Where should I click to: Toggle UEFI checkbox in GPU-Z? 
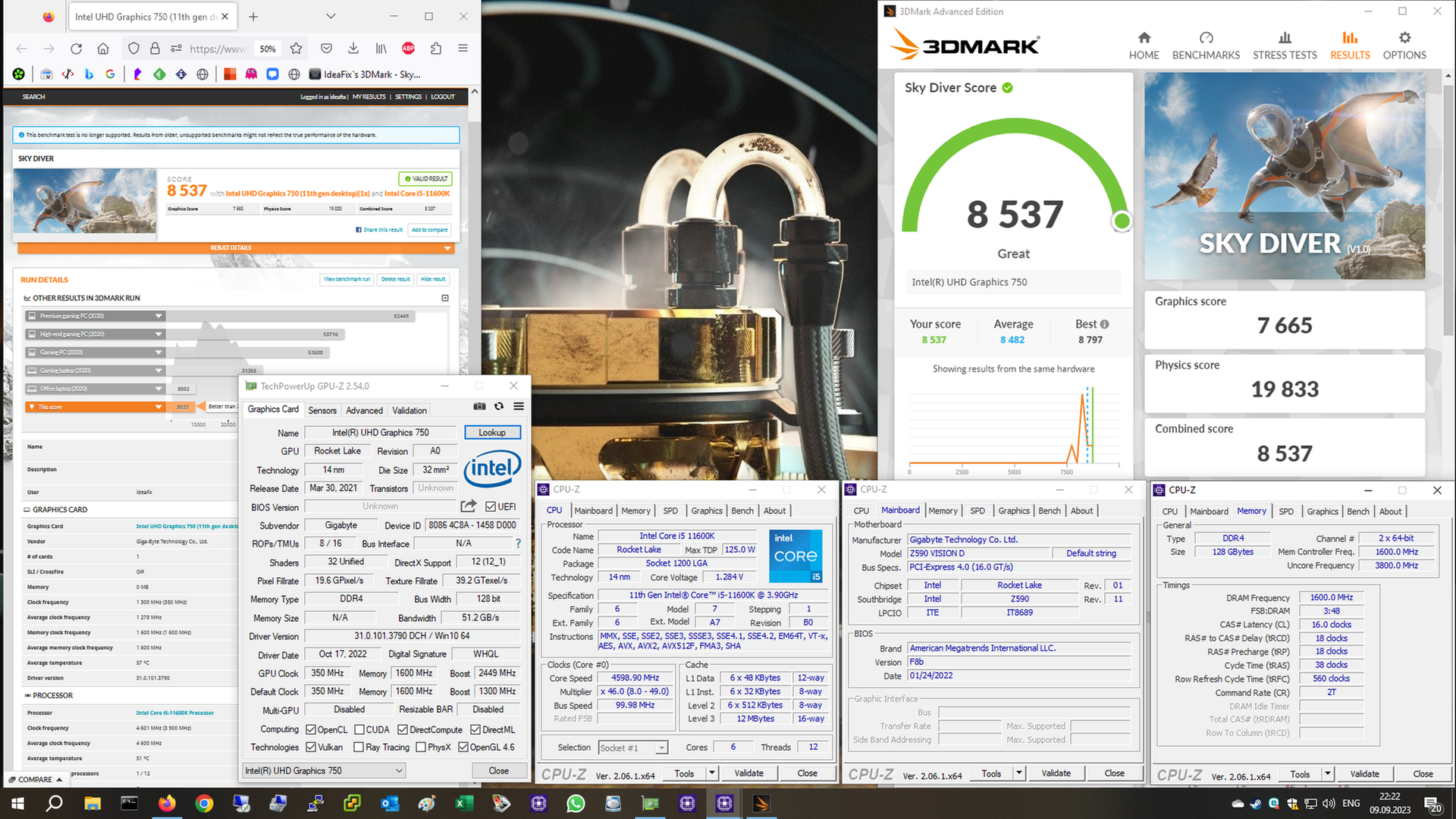click(491, 507)
